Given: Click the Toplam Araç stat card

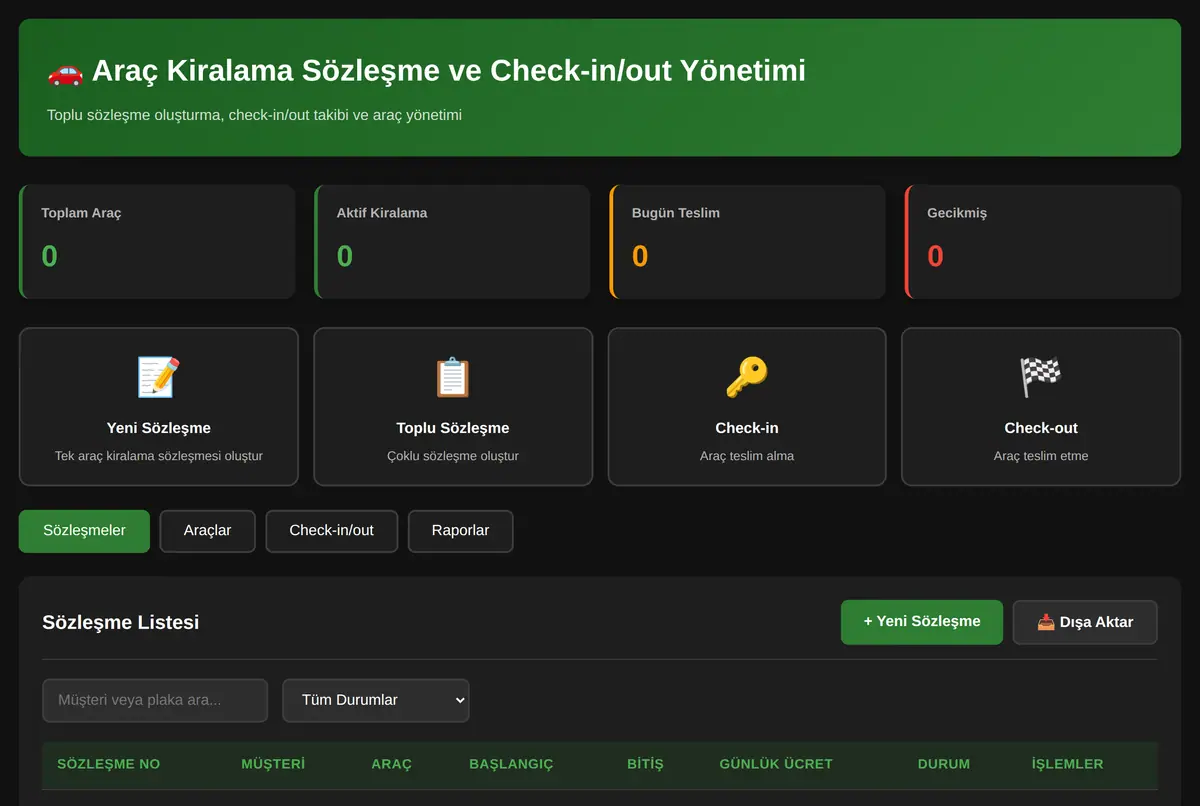Looking at the screenshot, I should click(157, 242).
